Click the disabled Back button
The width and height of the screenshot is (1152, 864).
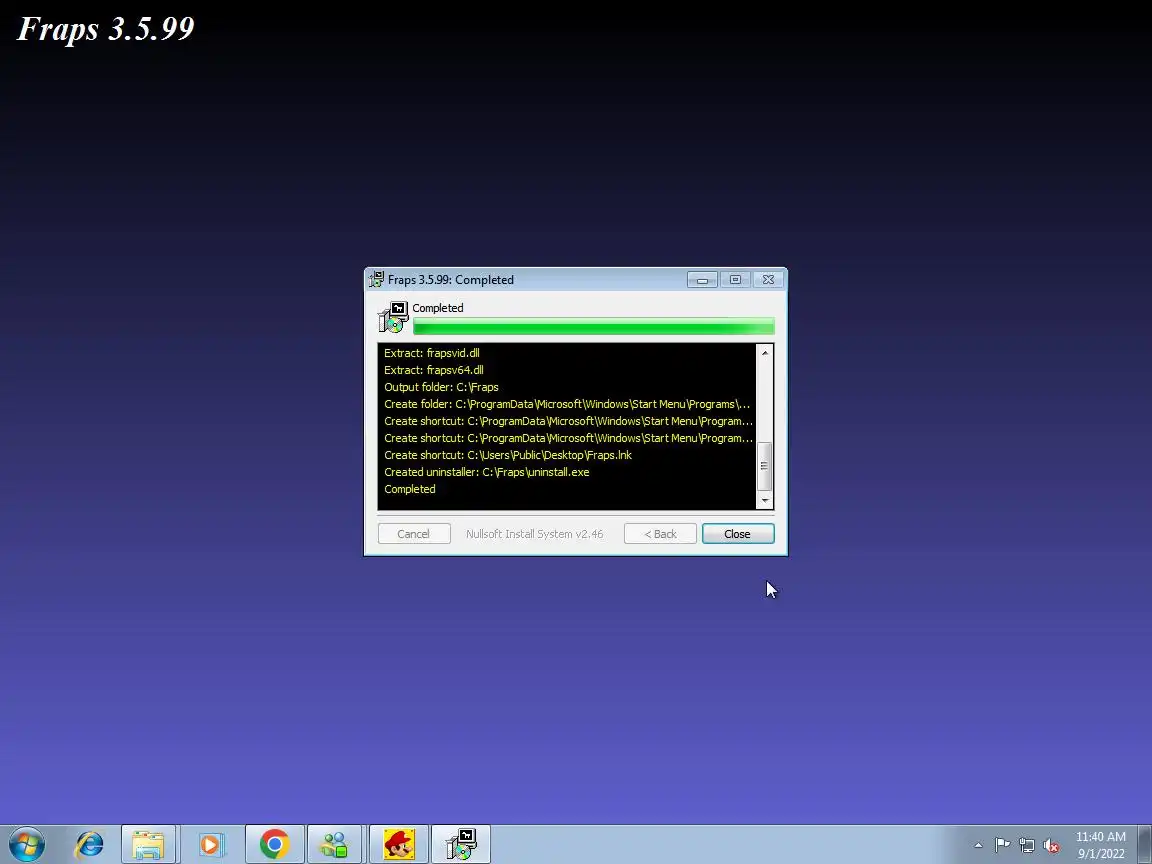coord(660,534)
